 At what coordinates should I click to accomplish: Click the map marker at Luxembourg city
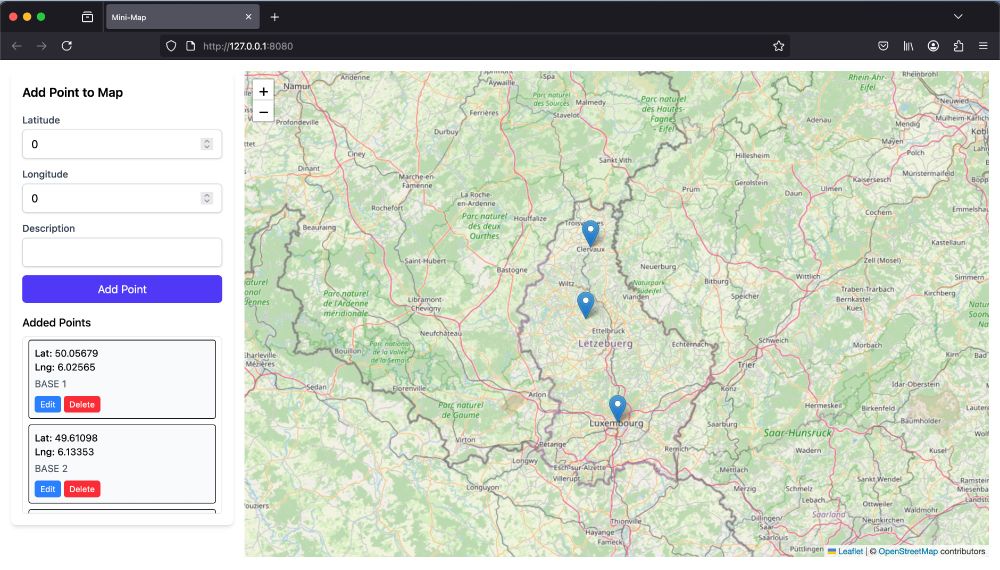pyautogui.click(x=617, y=408)
